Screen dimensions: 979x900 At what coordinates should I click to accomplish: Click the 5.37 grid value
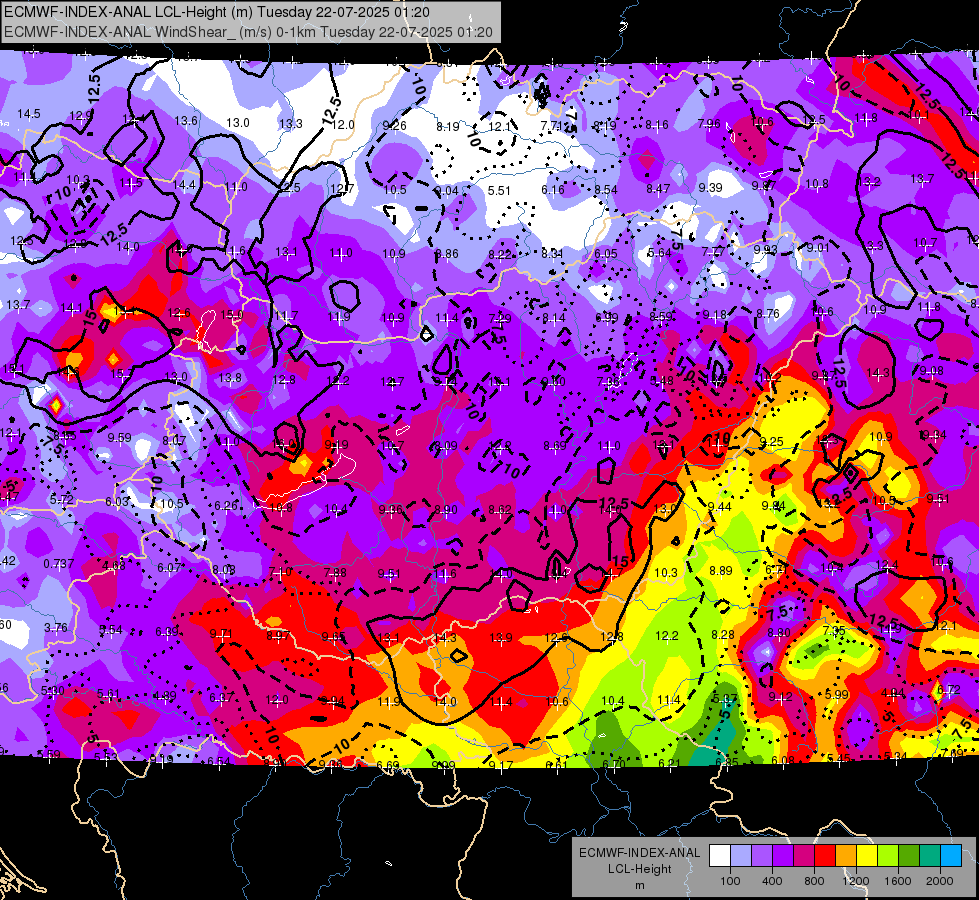click(x=725, y=699)
